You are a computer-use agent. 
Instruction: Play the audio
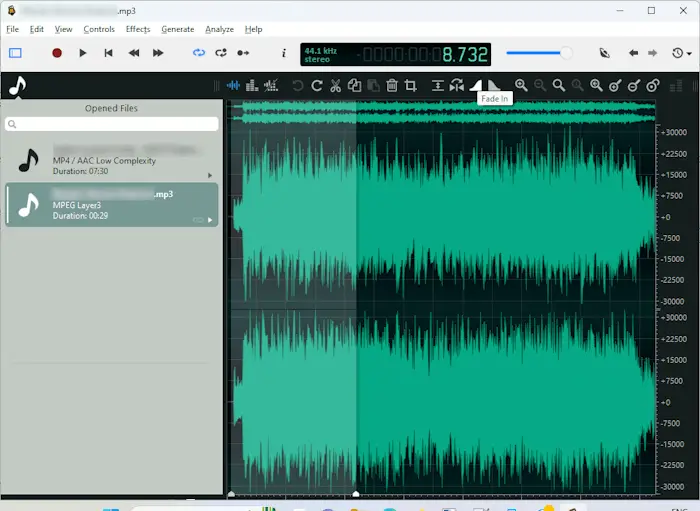pos(83,53)
